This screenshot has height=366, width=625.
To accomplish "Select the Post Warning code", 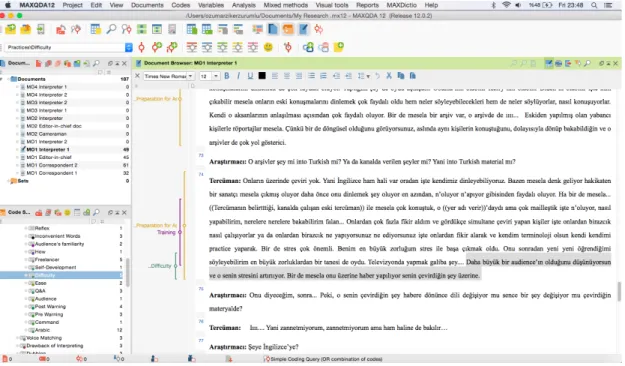I will tap(50, 307).
